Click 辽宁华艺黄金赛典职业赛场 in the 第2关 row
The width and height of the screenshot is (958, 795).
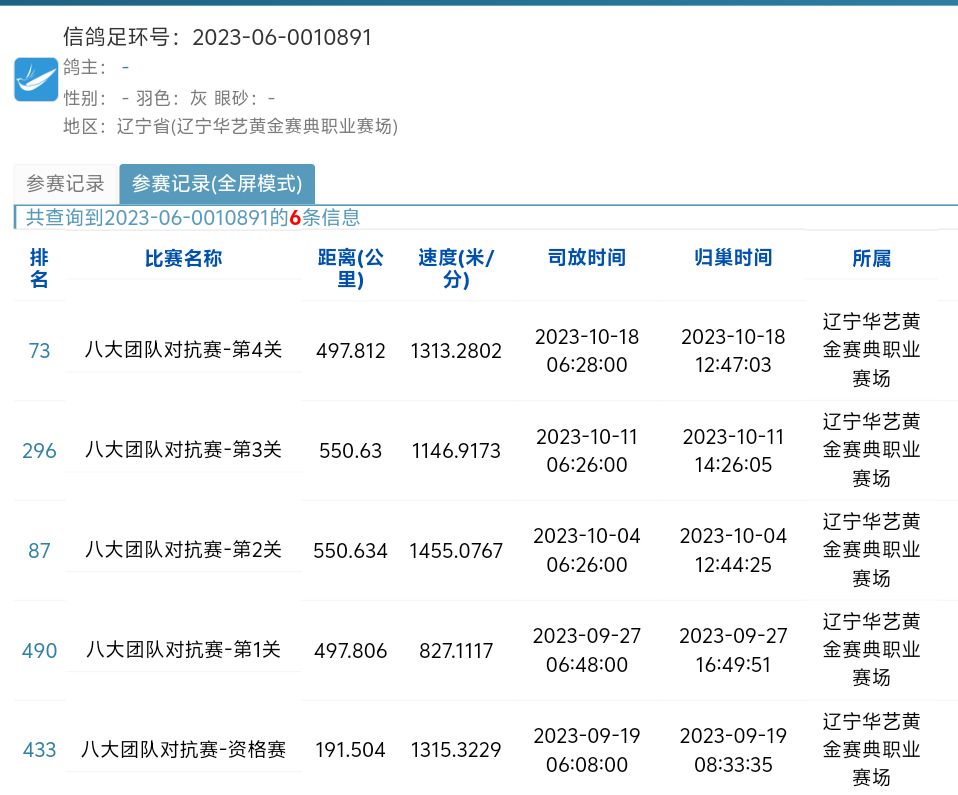click(871, 550)
